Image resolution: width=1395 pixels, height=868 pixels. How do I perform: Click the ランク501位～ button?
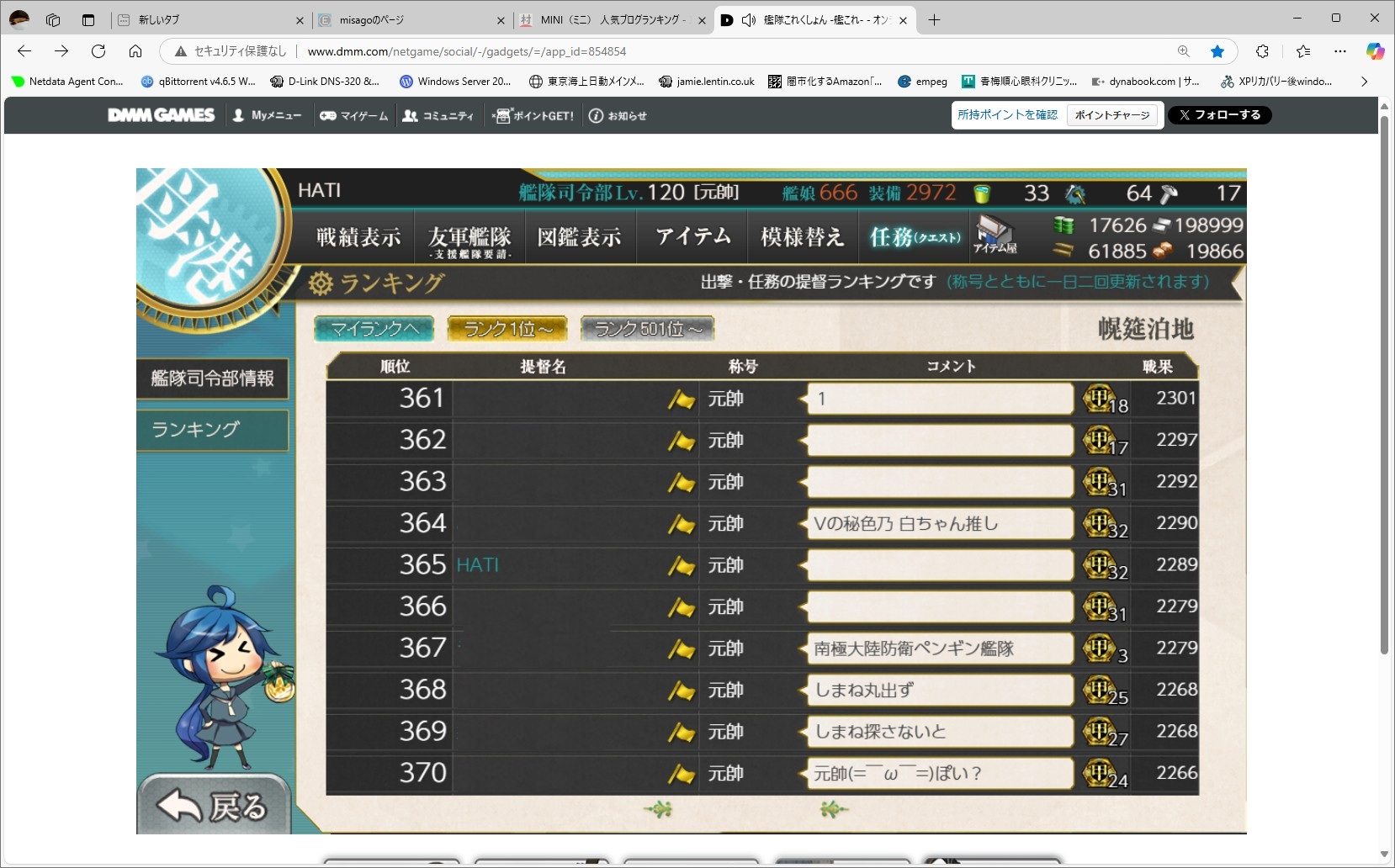tap(648, 329)
